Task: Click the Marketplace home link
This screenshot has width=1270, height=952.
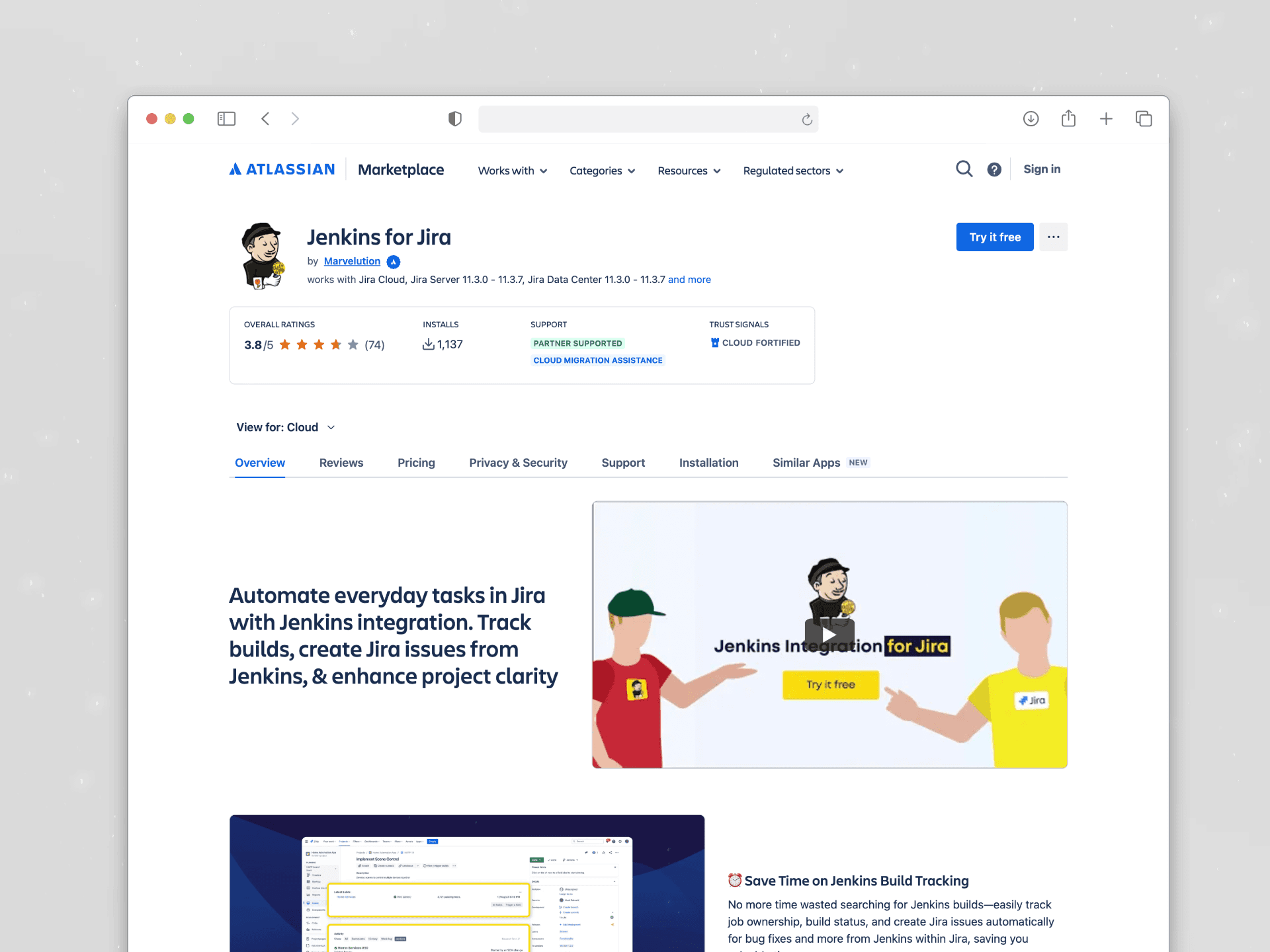Action: click(x=401, y=170)
